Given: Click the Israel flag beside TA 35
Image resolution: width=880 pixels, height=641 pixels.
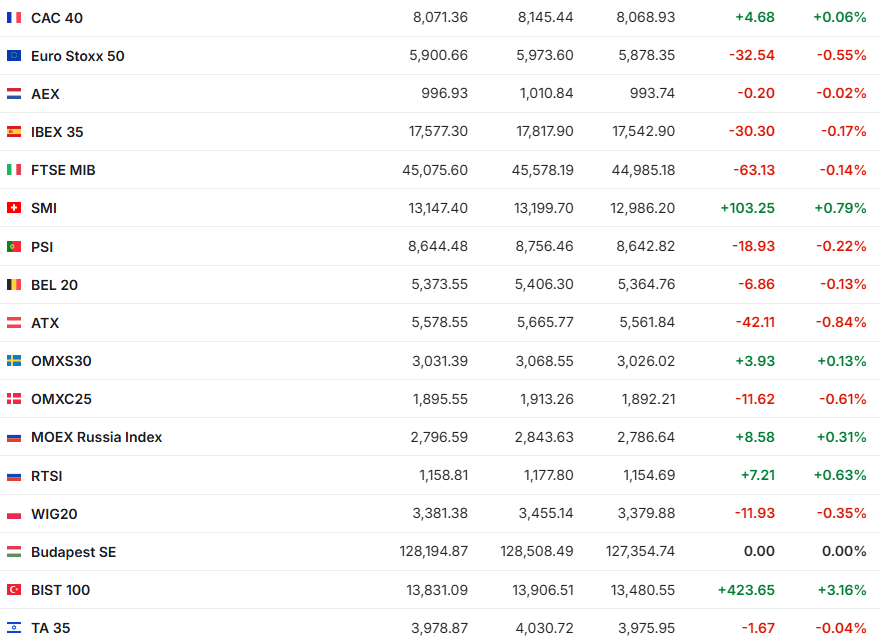Looking at the screenshot, I should tap(14, 628).
